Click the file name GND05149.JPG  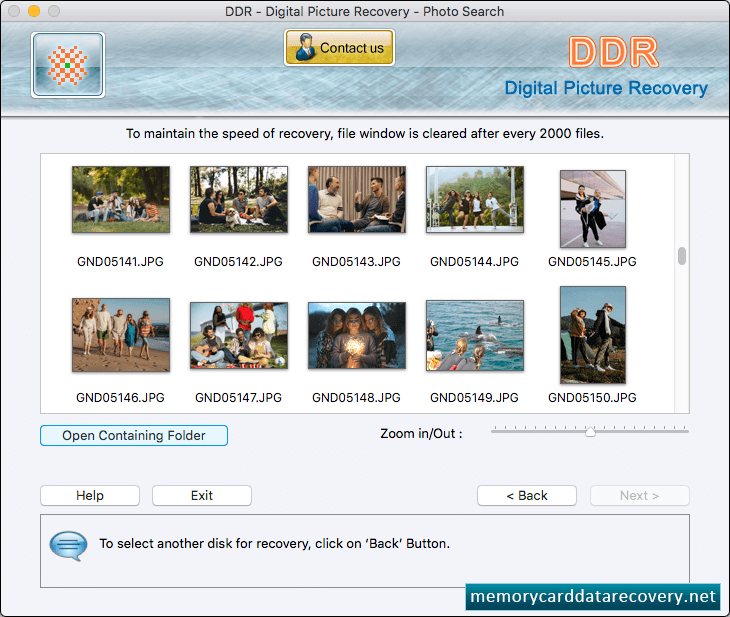coord(474,398)
